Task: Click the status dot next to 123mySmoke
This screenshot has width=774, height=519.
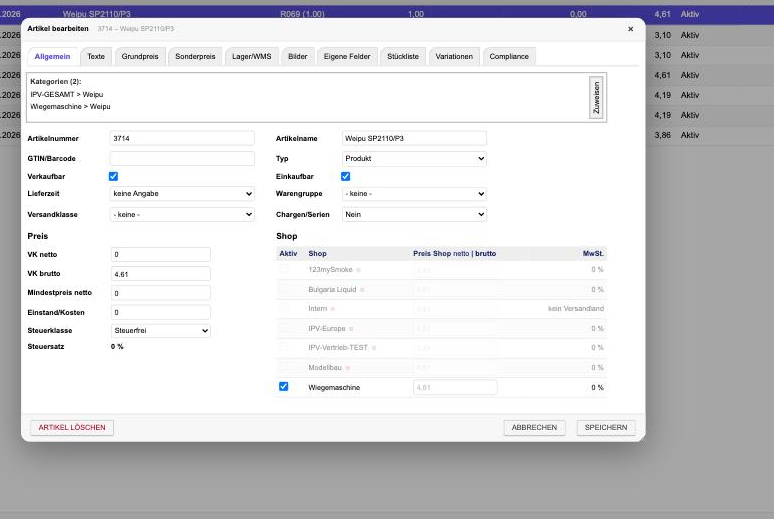Action: point(358,270)
